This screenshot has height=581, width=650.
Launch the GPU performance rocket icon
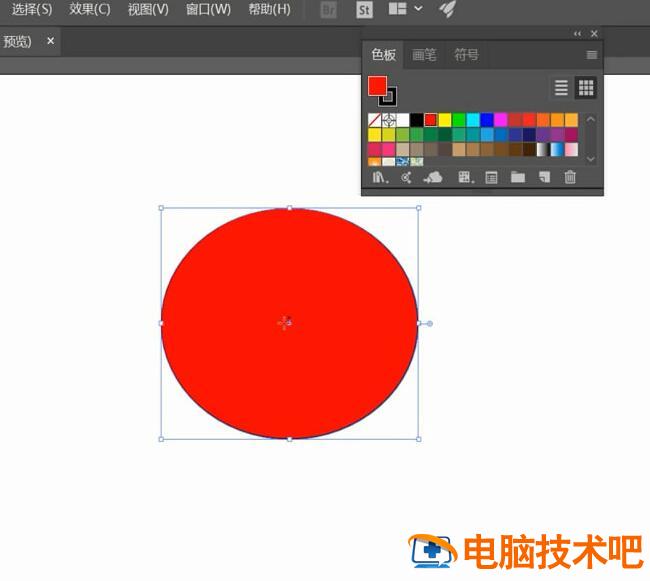coord(448,10)
